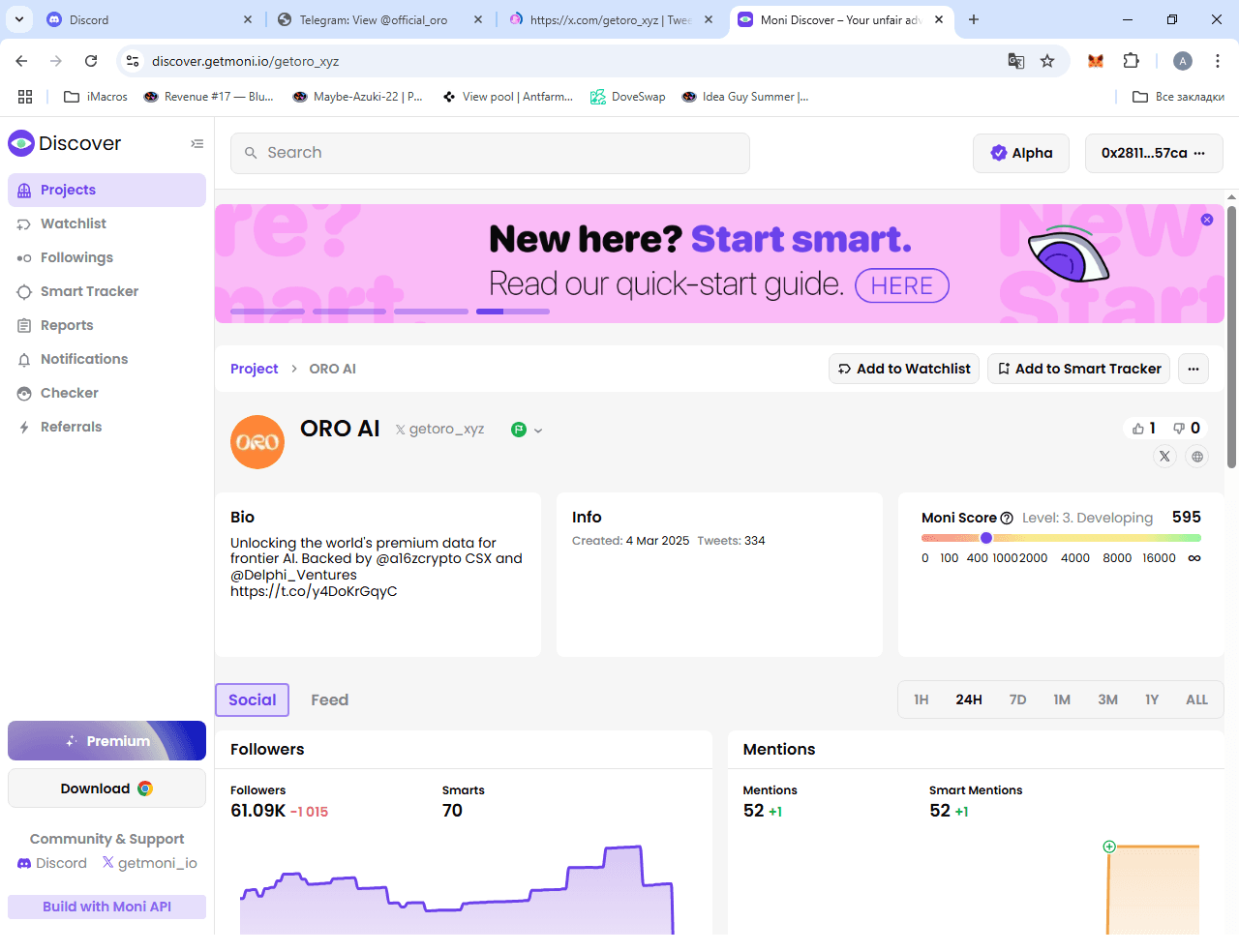This screenshot has height=952, width=1239.
Task: Click Build with Moni API
Action: pyautogui.click(x=106, y=907)
